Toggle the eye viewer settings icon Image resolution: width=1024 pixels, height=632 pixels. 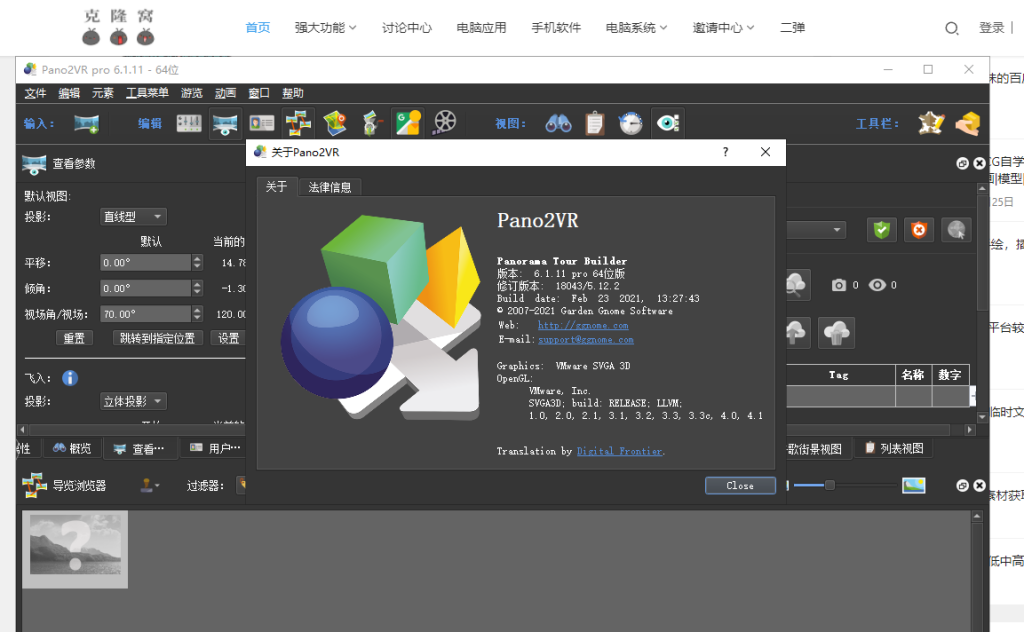667,123
